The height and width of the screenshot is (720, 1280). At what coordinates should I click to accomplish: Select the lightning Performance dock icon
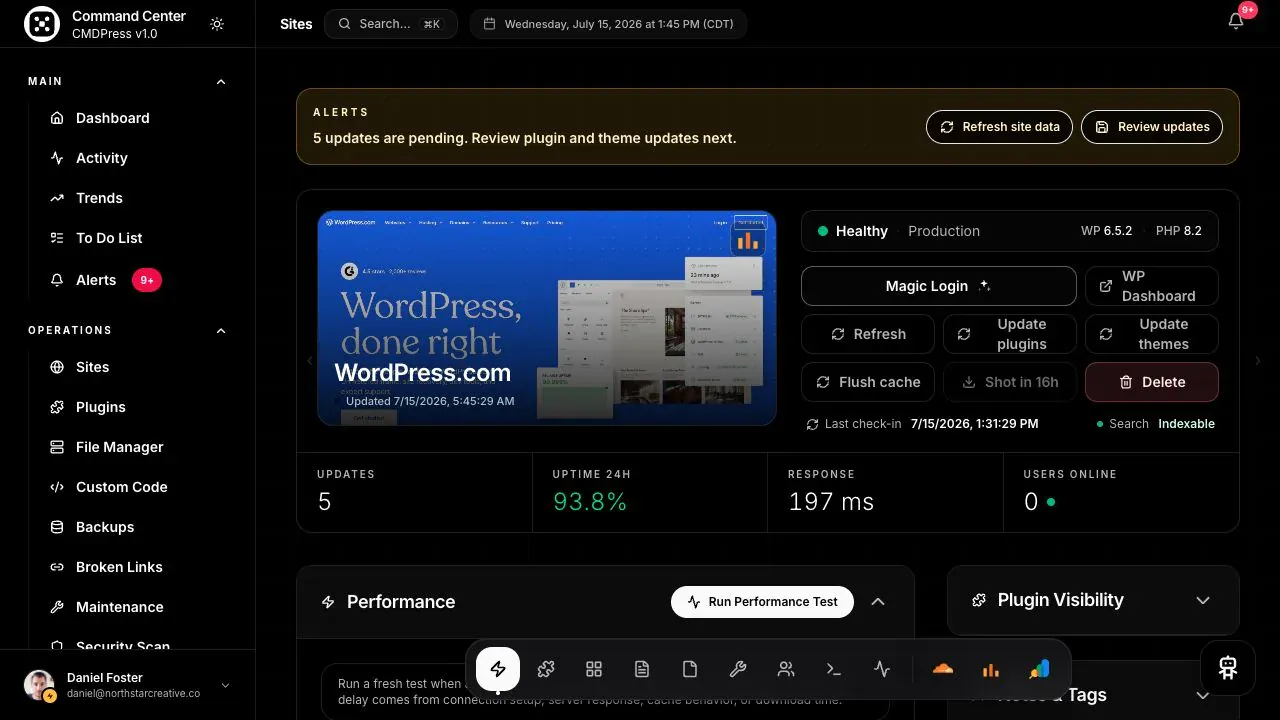click(x=498, y=669)
